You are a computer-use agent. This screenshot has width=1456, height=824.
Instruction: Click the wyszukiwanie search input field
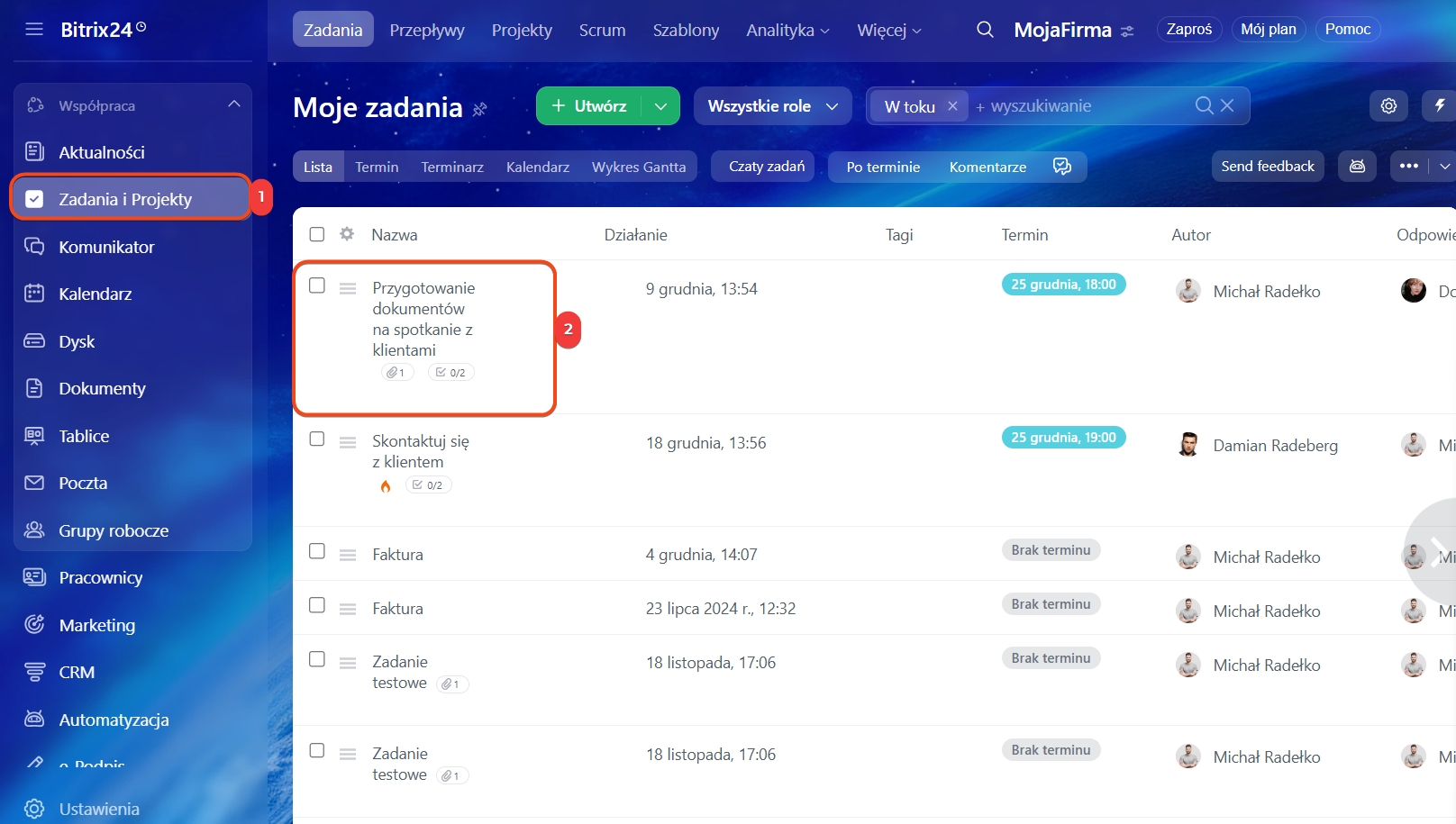[x=1081, y=106]
